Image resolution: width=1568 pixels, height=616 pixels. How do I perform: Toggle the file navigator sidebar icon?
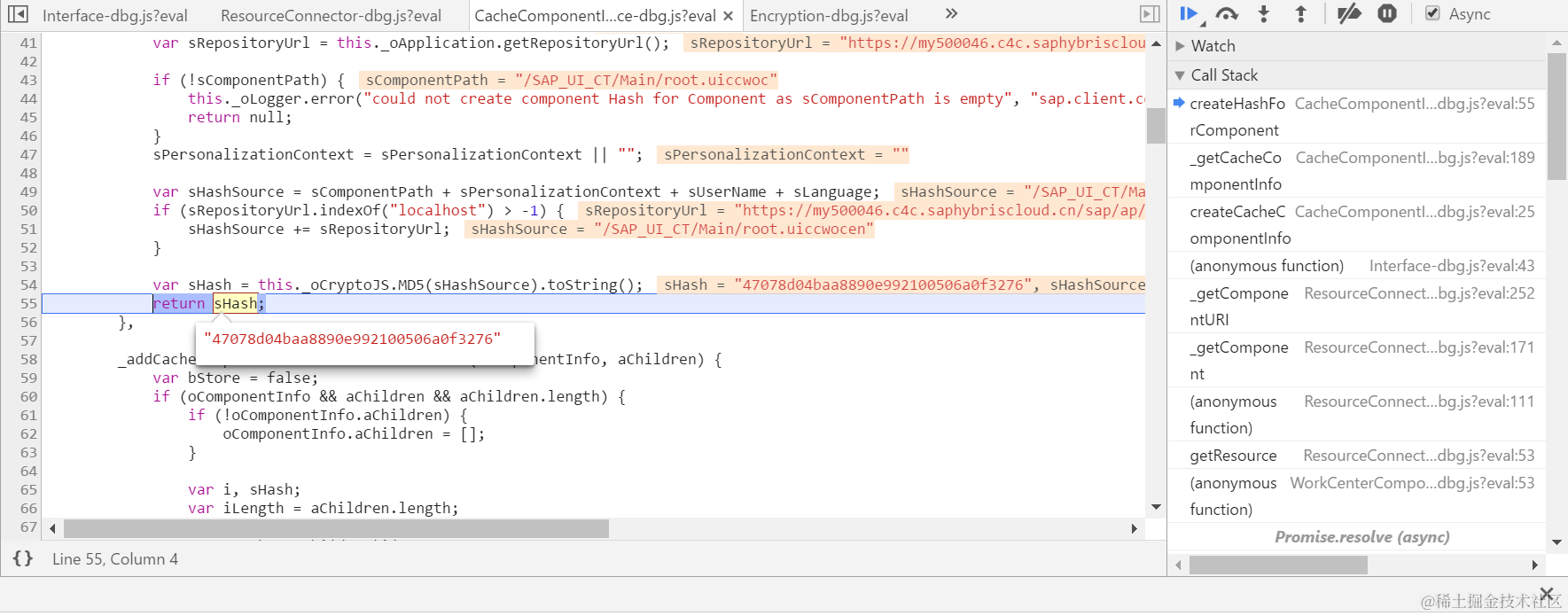pos(18,14)
